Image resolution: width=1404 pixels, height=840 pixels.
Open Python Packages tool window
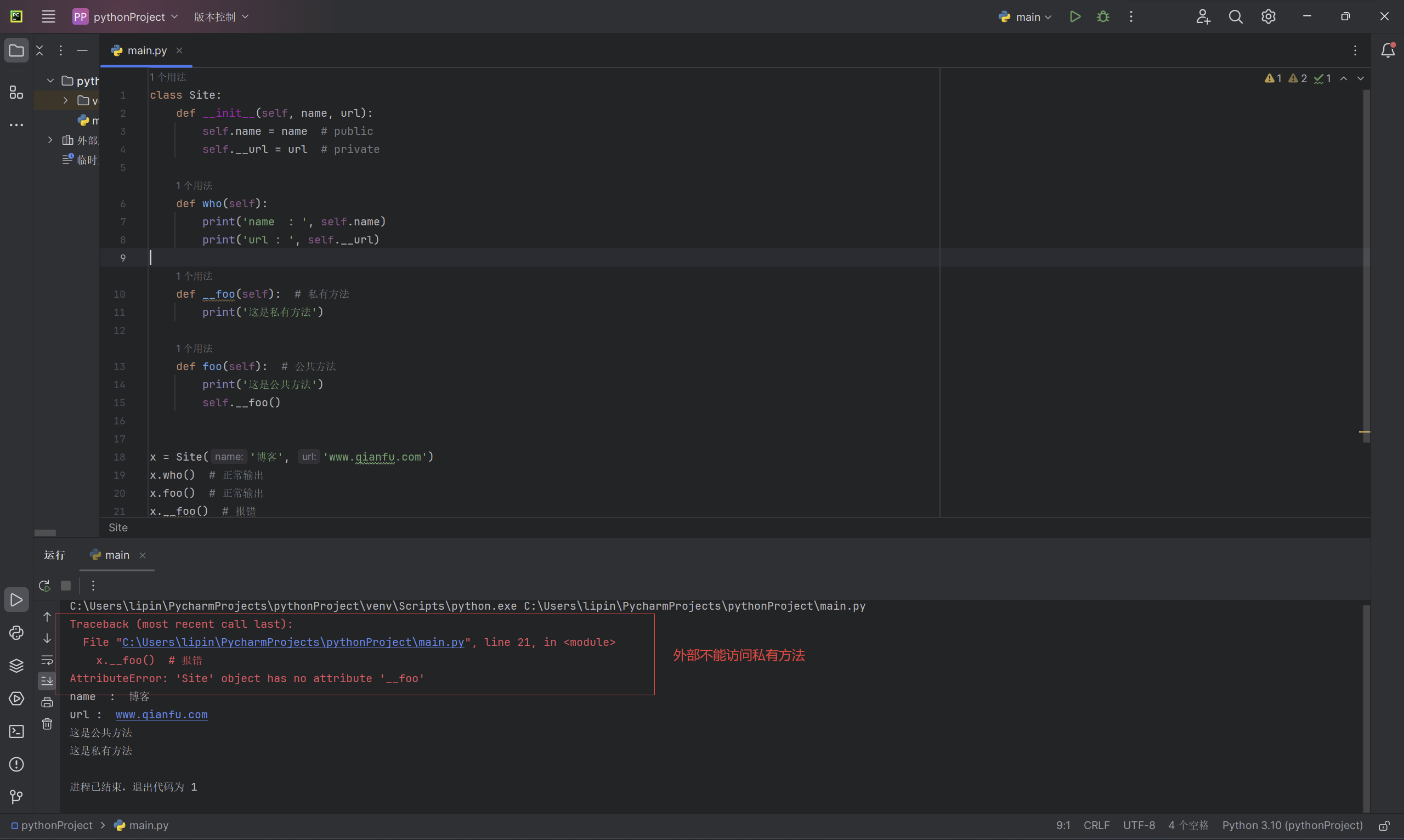(16, 666)
